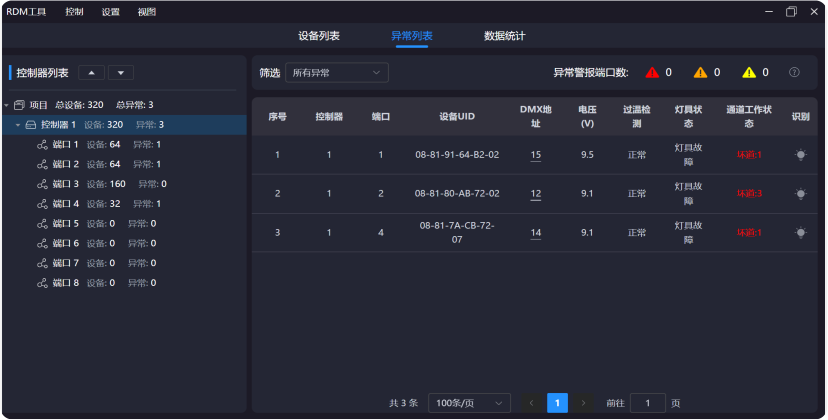Click the orange alarm triangle icon

coord(700,73)
